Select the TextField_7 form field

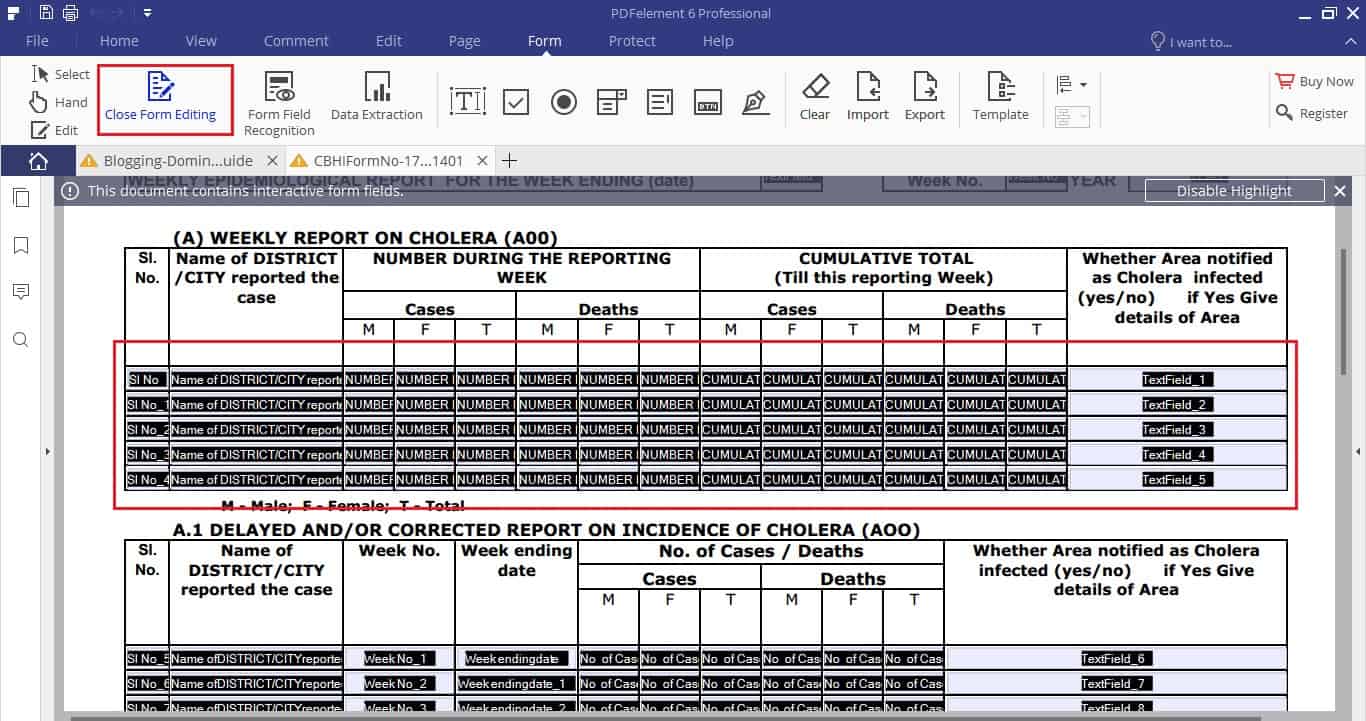pyautogui.click(x=1116, y=684)
